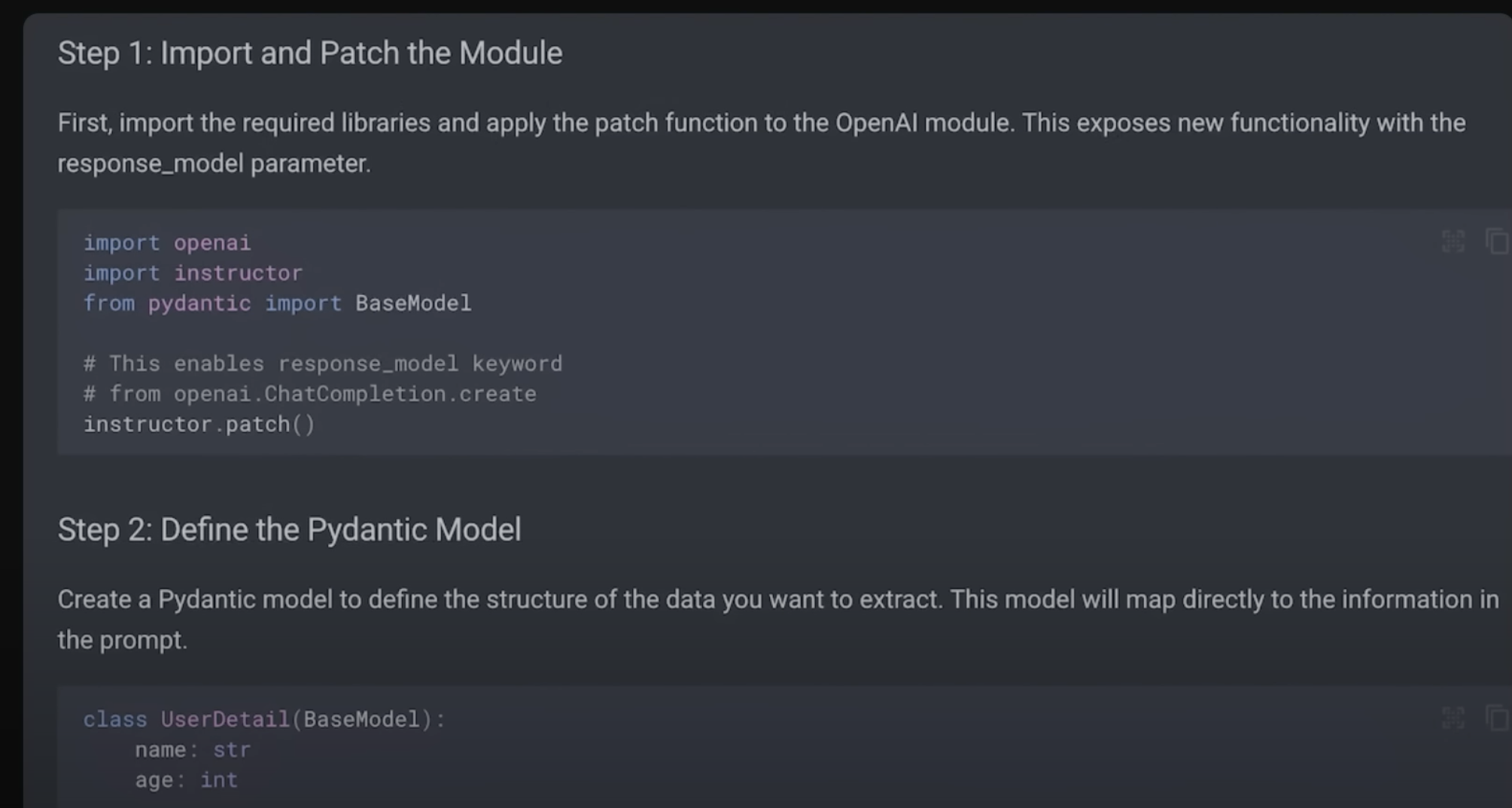The image size is (1512, 808).
Task: Click the 'from pydantic import BaseModel' line
Action: click(277, 303)
